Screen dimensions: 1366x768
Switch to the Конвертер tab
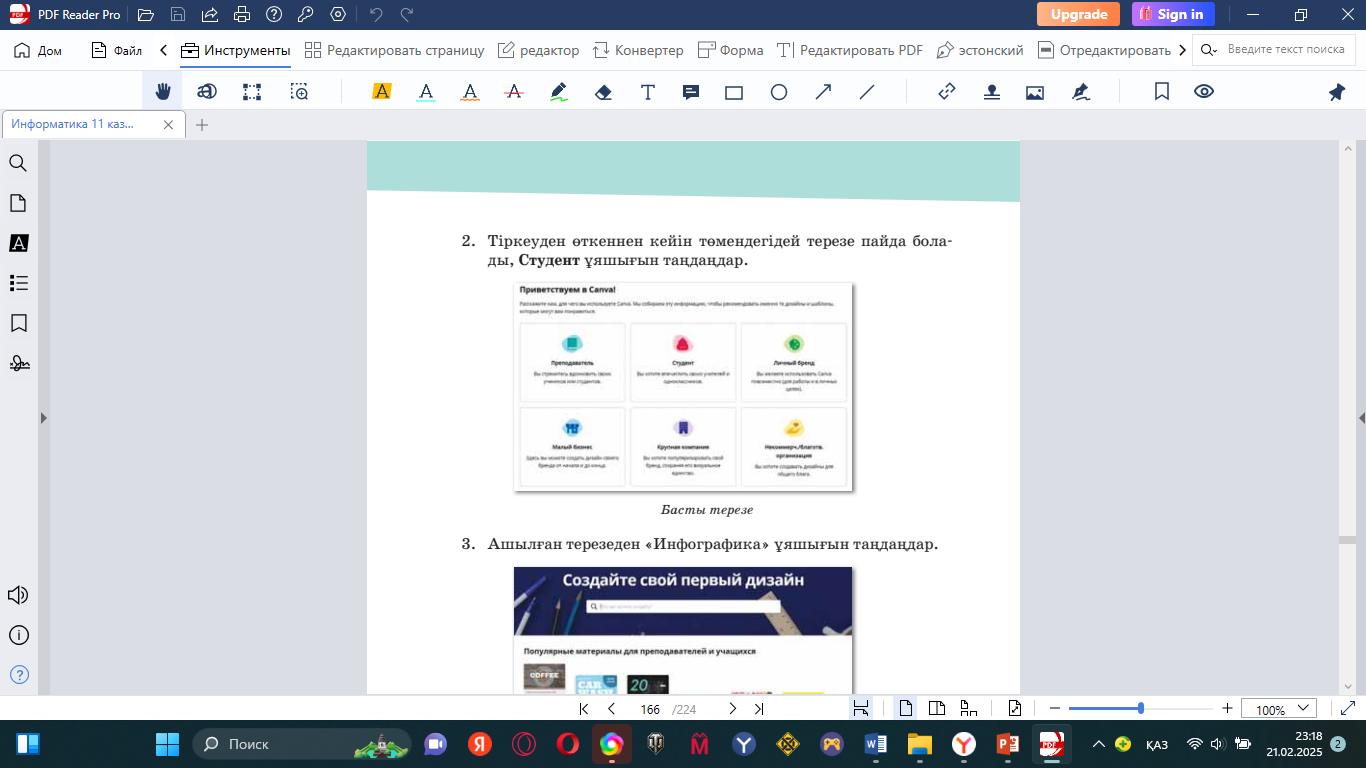(x=638, y=50)
